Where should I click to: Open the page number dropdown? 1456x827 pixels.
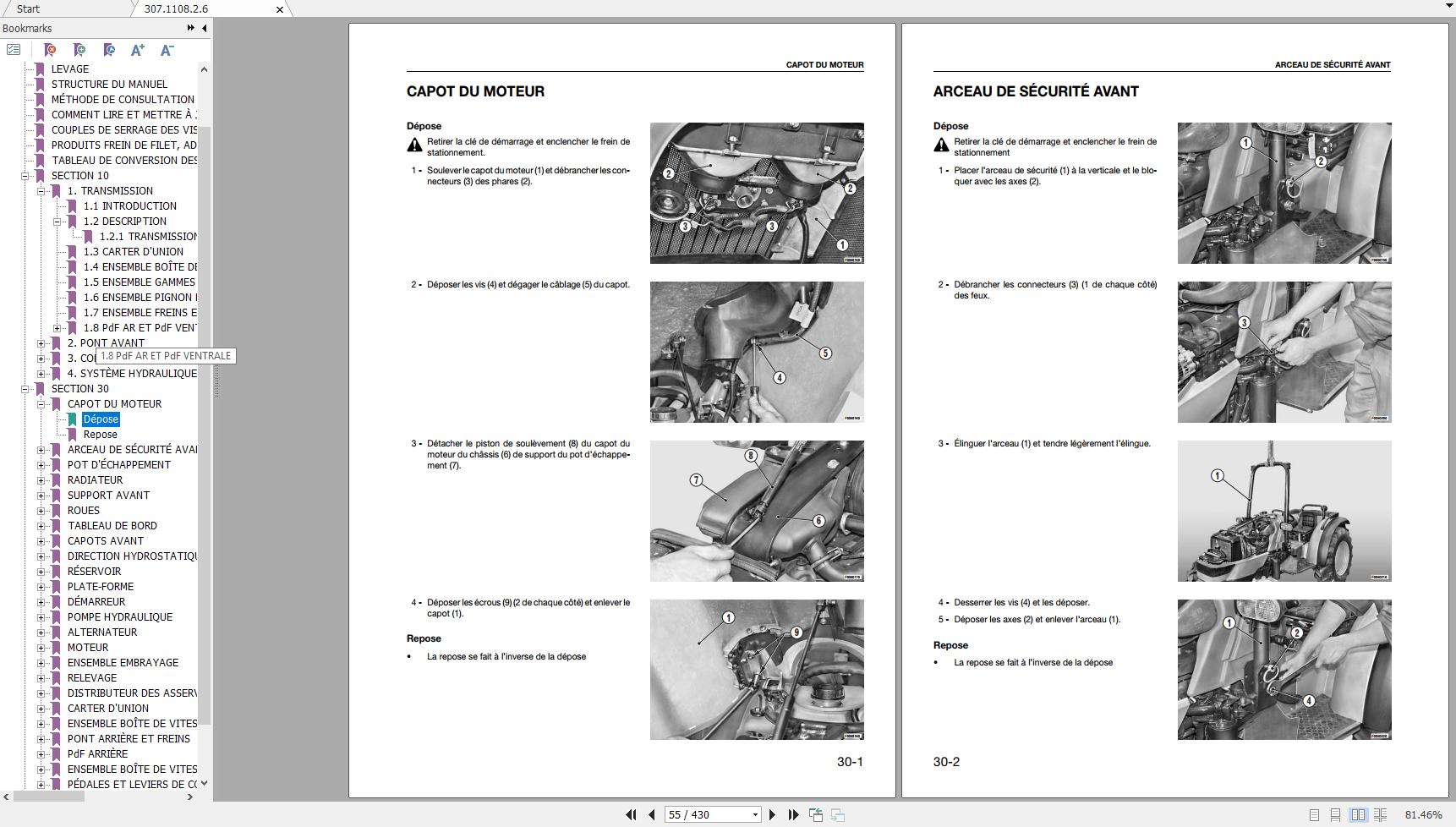755,814
